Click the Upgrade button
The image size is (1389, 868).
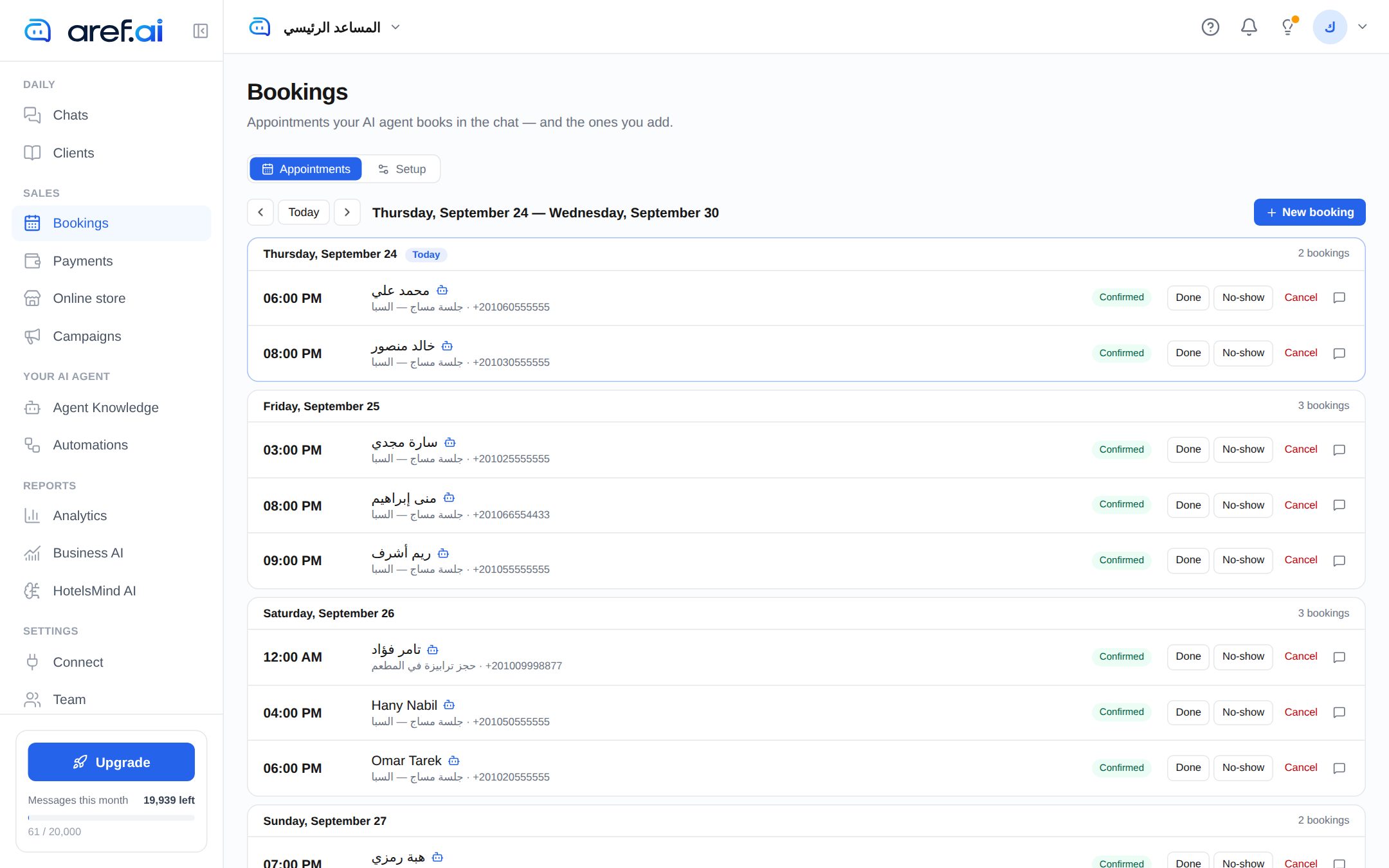click(111, 762)
